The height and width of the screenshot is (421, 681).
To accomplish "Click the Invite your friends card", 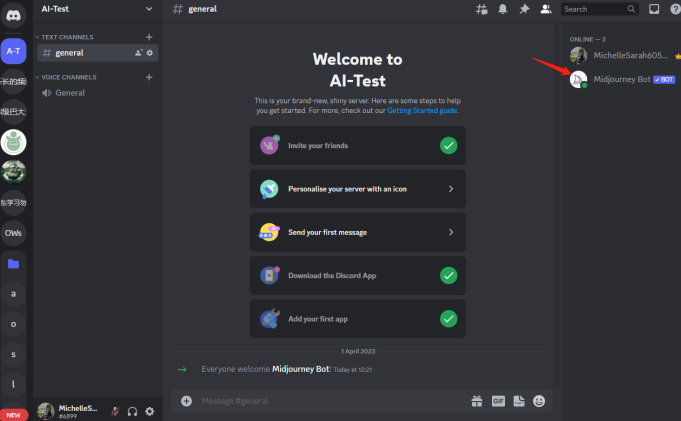I will pos(358,146).
